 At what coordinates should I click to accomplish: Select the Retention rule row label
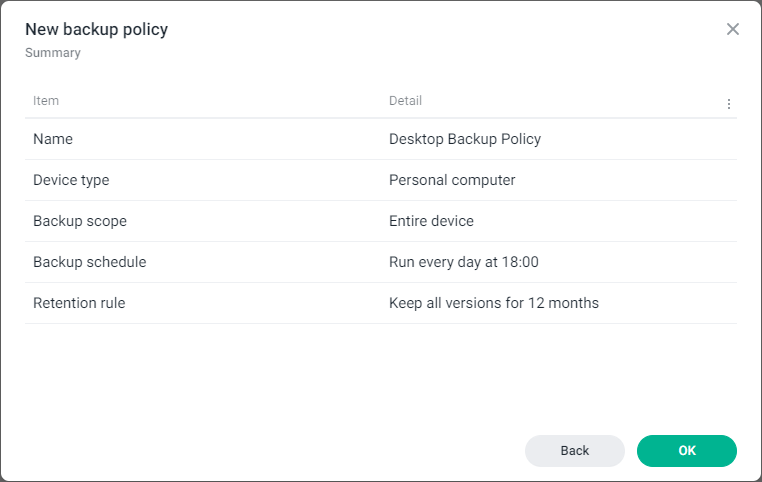(79, 303)
